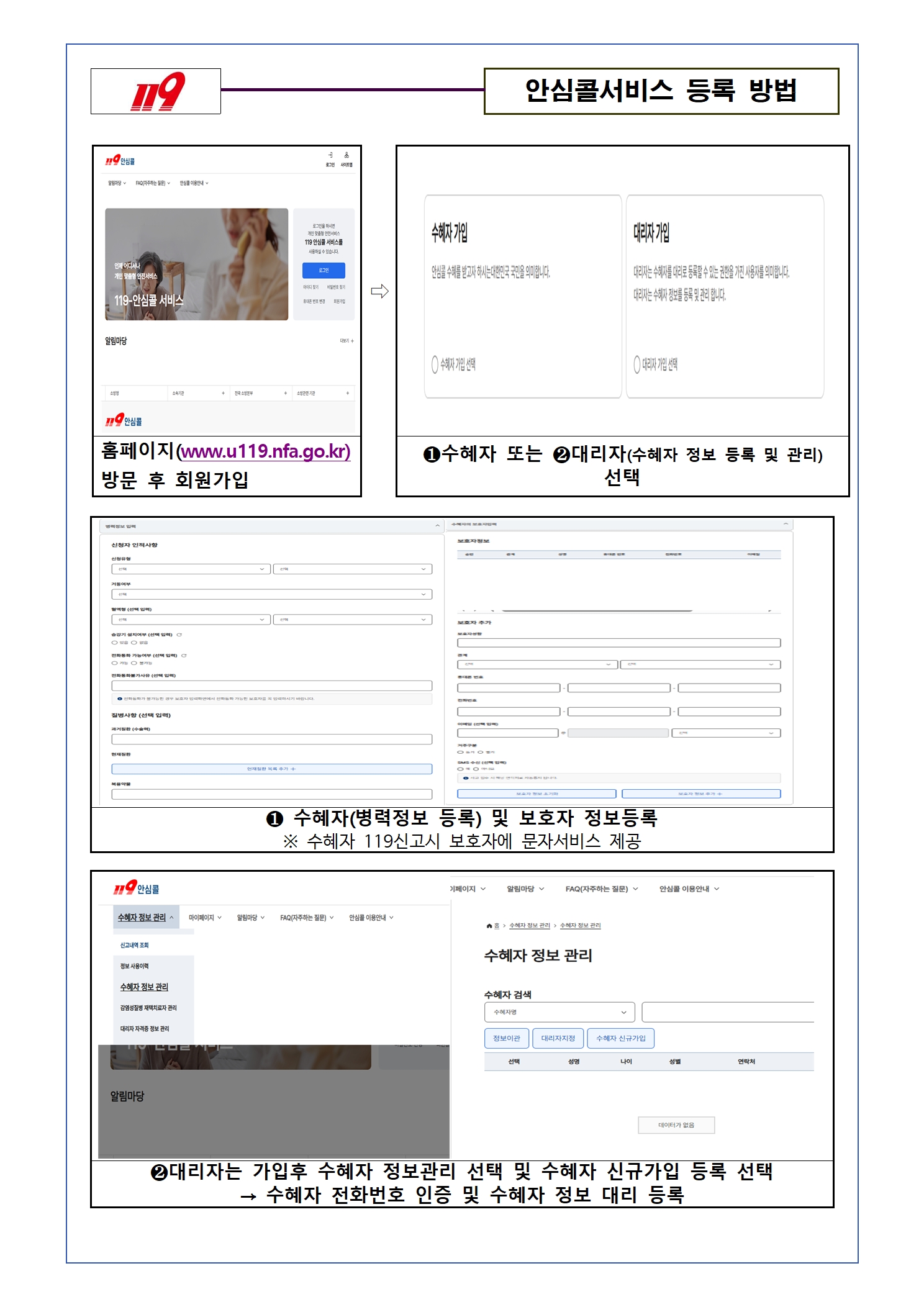
Task: Open the 사이트맵 icon in homepage header
Action: [x=346, y=155]
